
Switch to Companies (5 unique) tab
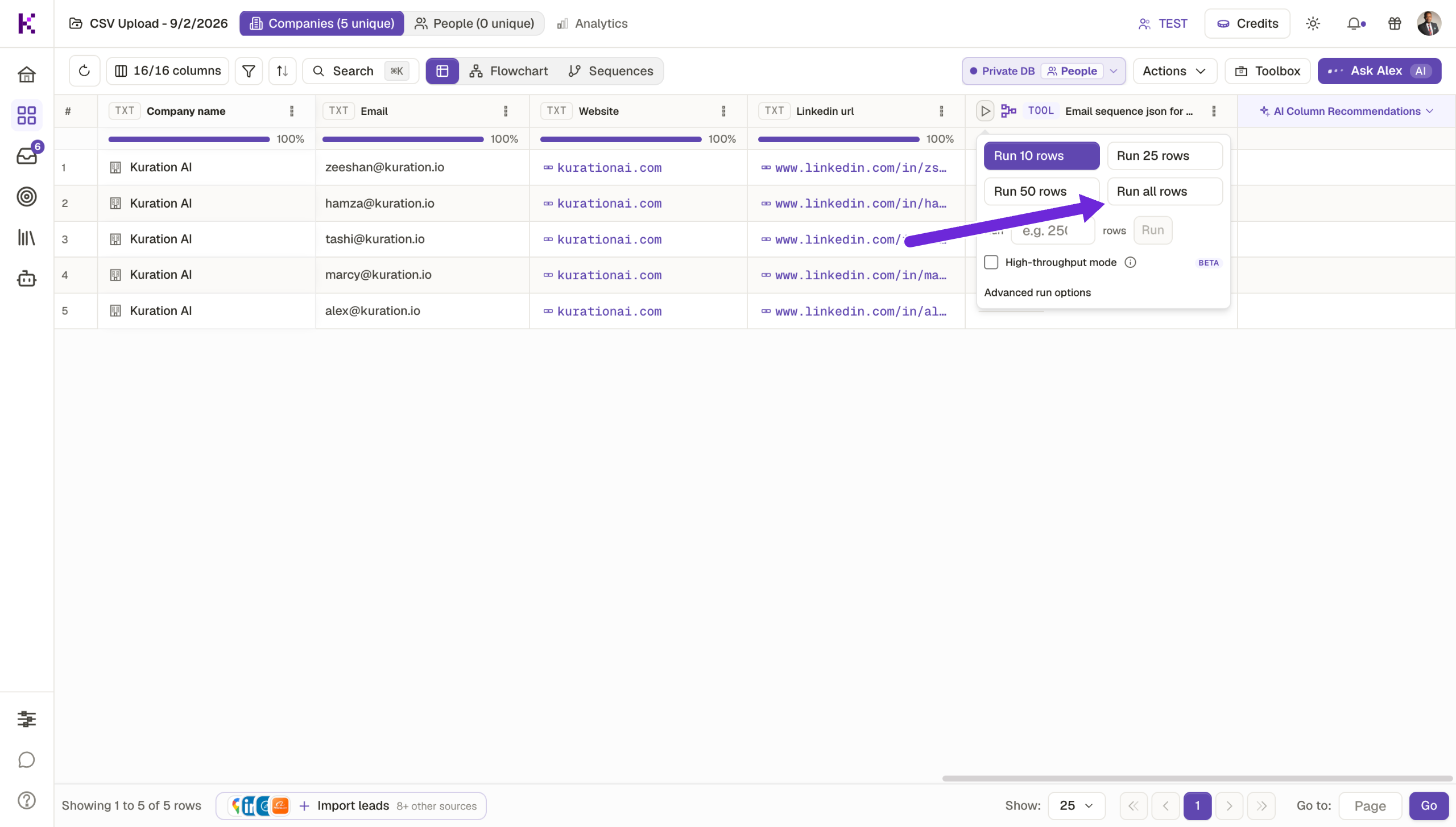point(322,23)
